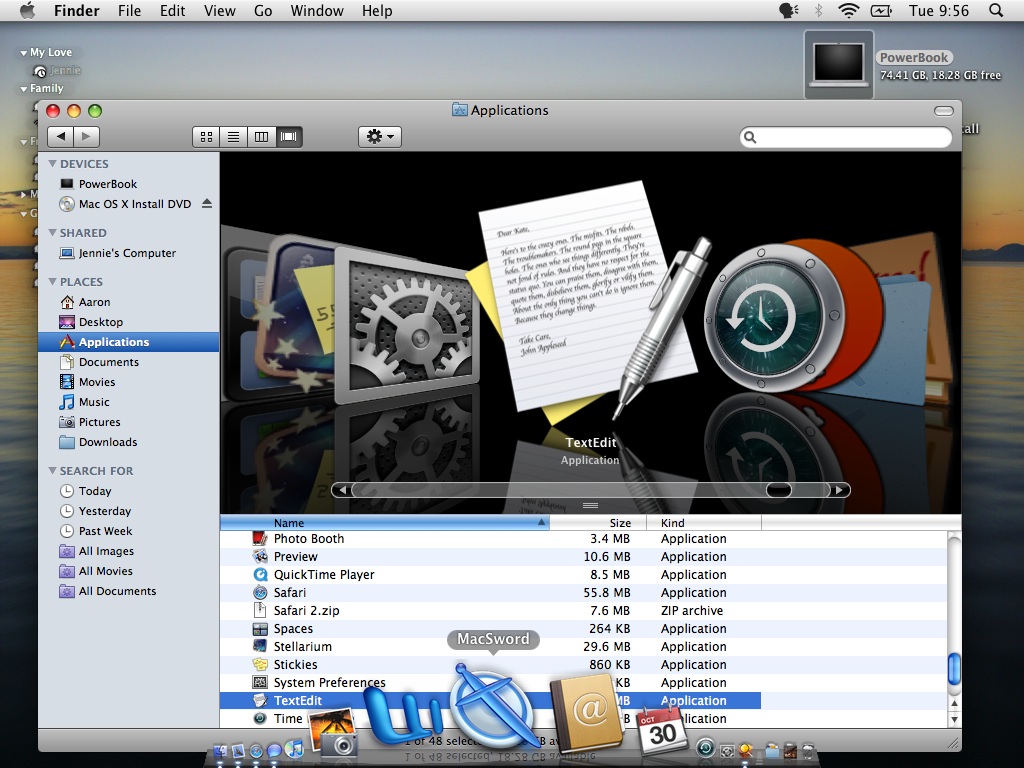Click the Wi-Fi status icon in the menu bar
The image size is (1024, 768).
point(849,11)
